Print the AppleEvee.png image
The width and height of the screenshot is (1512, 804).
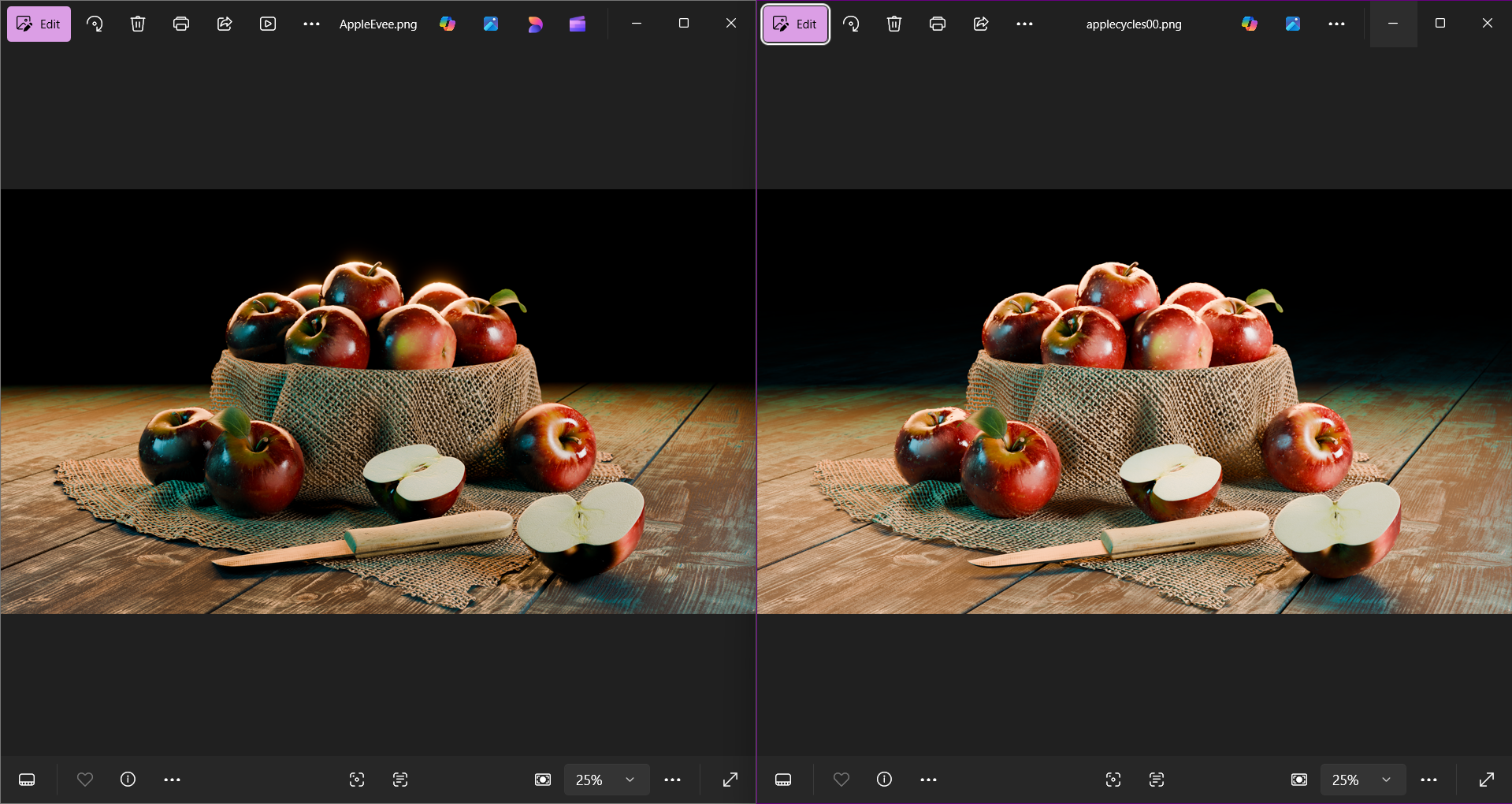tap(181, 24)
